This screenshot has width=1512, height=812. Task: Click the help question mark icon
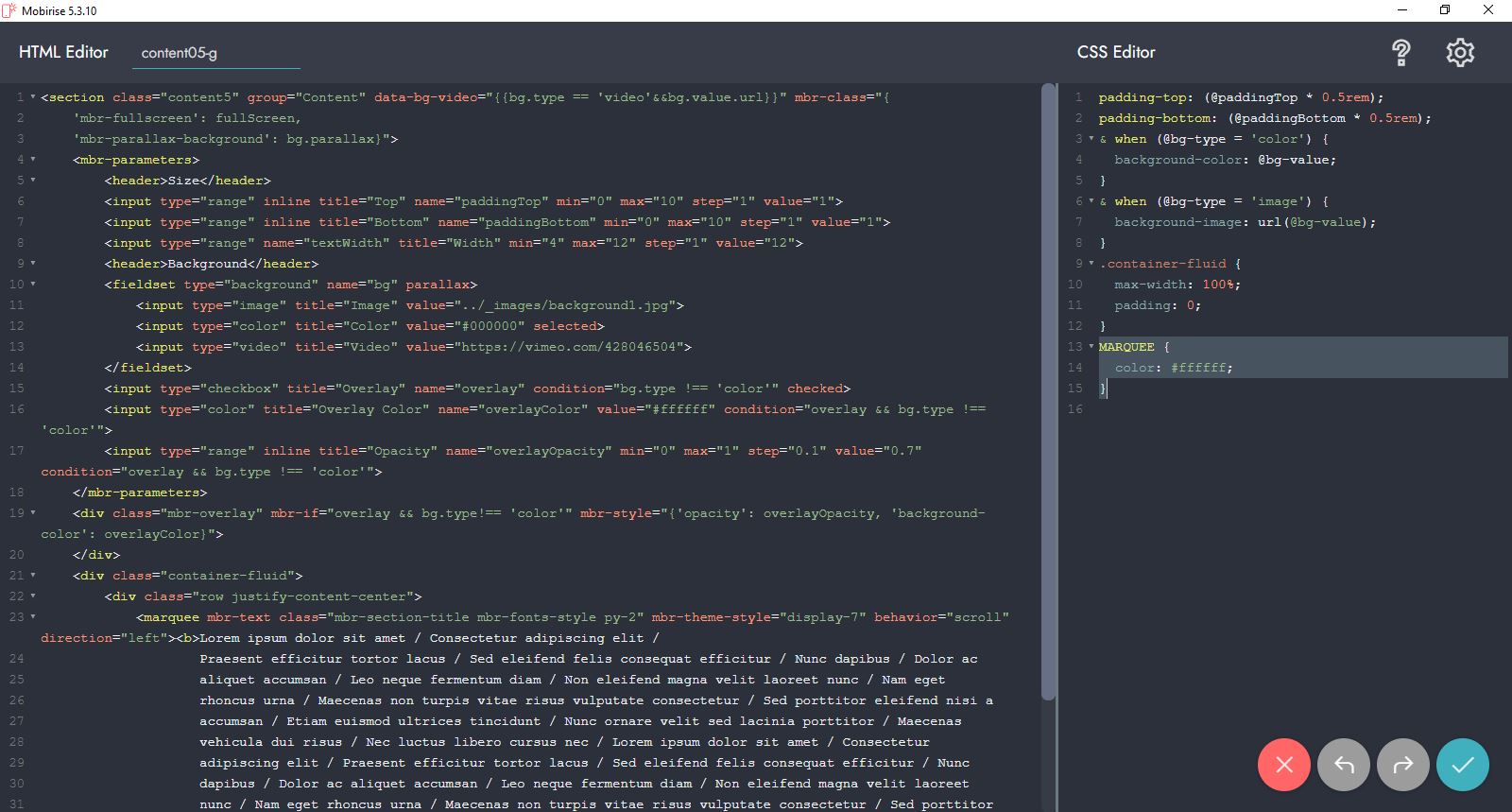(1401, 53)
